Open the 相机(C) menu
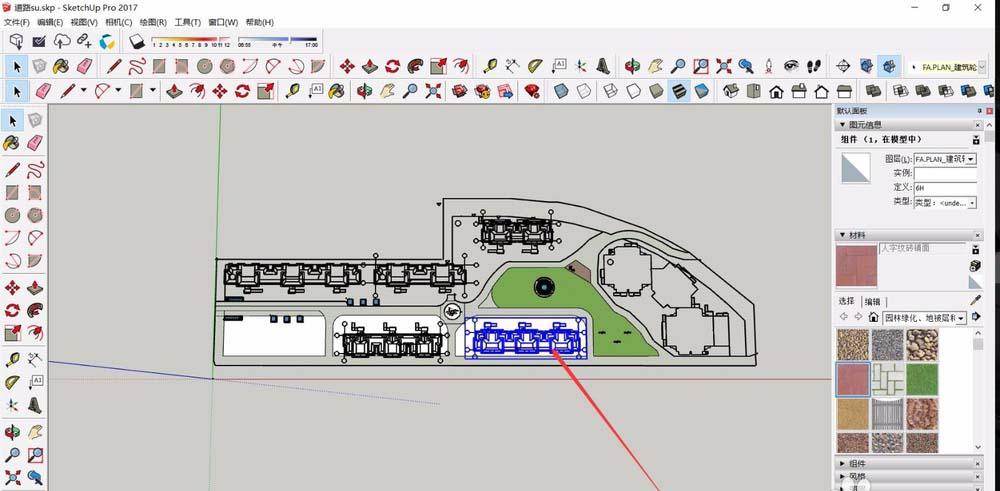The width and height of the screenshot is (1000, 491). tap(119, 22)
